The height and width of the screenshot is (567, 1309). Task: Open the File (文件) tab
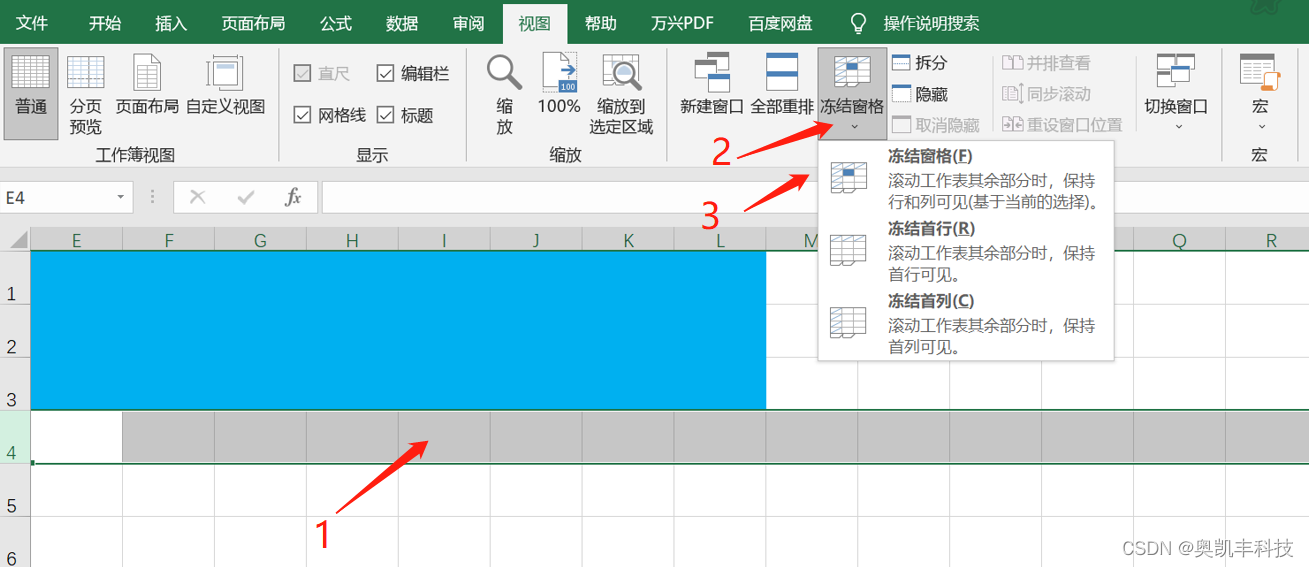pyautogui.click(x=32, y=23)
